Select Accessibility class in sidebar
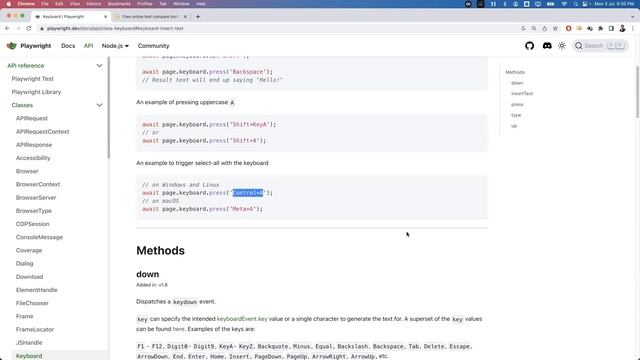640x360 pixels. [33, 158]
